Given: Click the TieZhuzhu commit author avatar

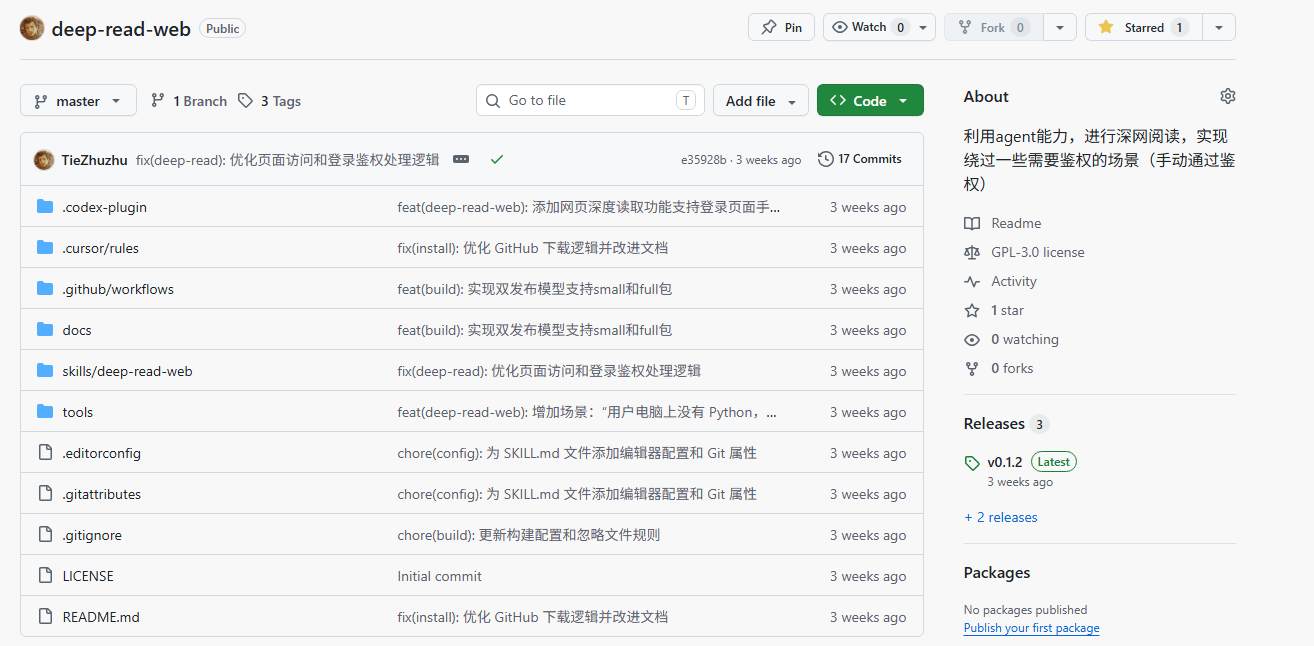Looking at the screenshot, I should point(44,160).
